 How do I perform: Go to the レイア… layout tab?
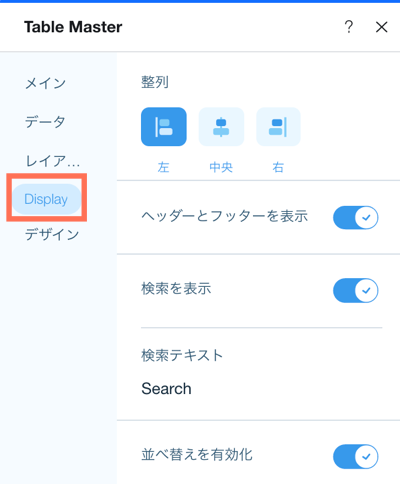[x=53, y=161]
